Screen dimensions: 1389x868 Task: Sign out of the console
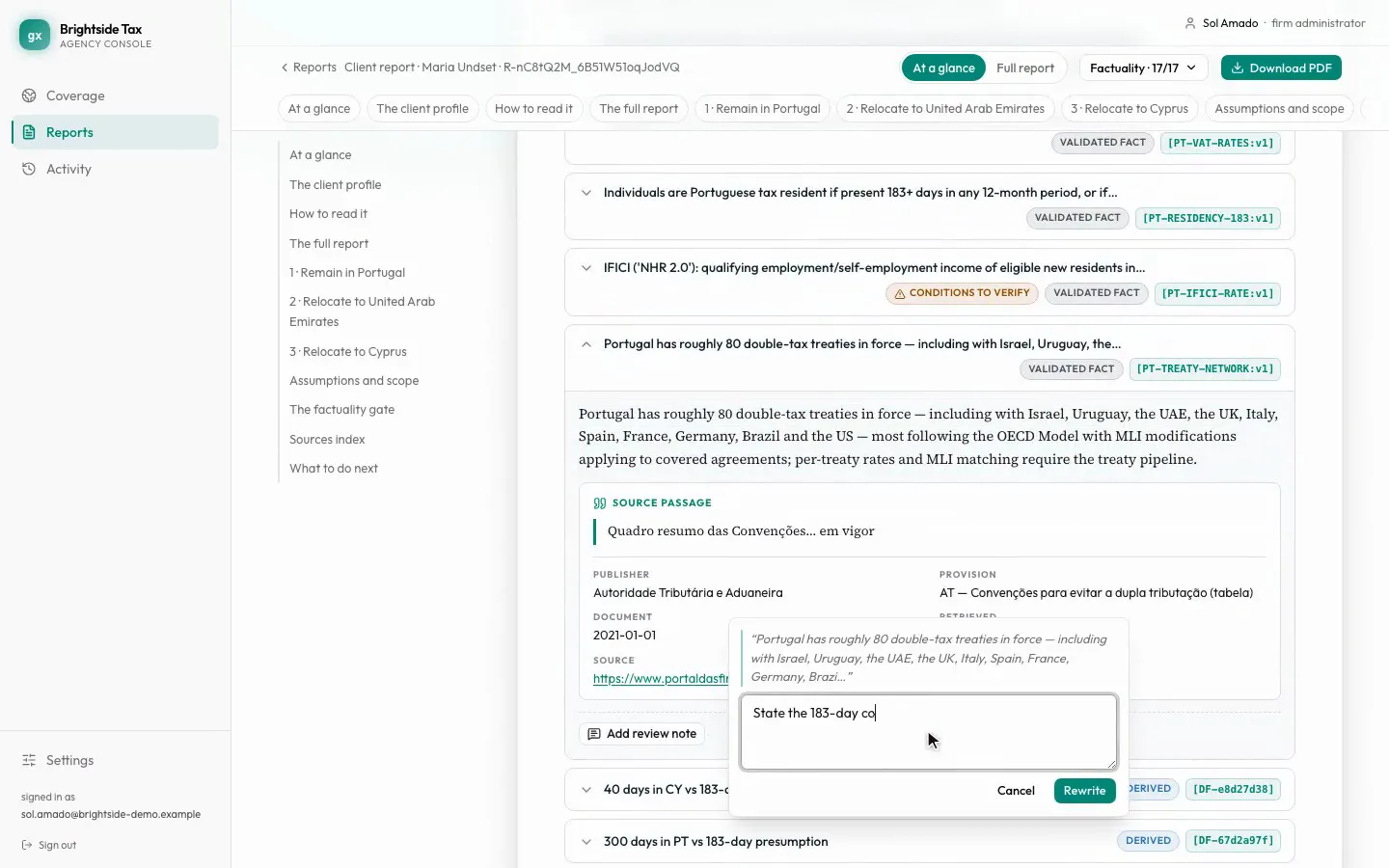click(49, 845)
